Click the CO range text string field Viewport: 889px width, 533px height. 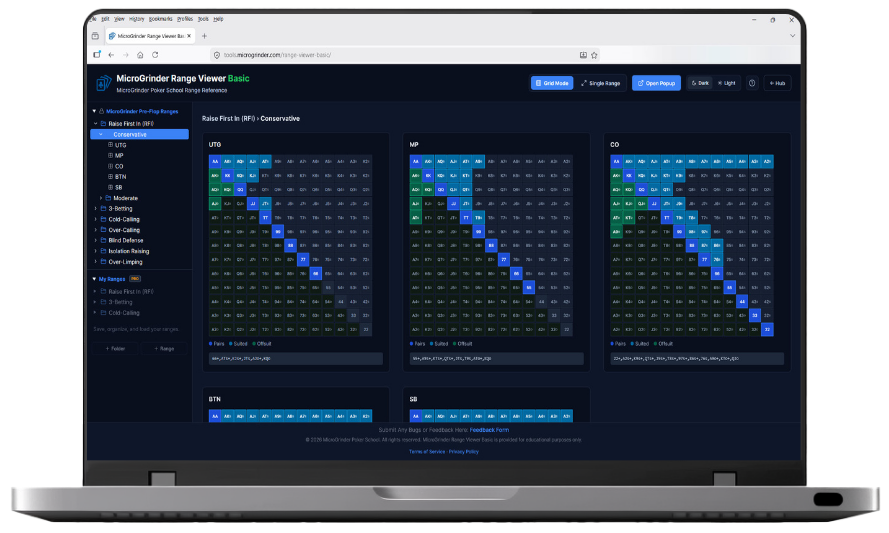[x=697, y=359]
